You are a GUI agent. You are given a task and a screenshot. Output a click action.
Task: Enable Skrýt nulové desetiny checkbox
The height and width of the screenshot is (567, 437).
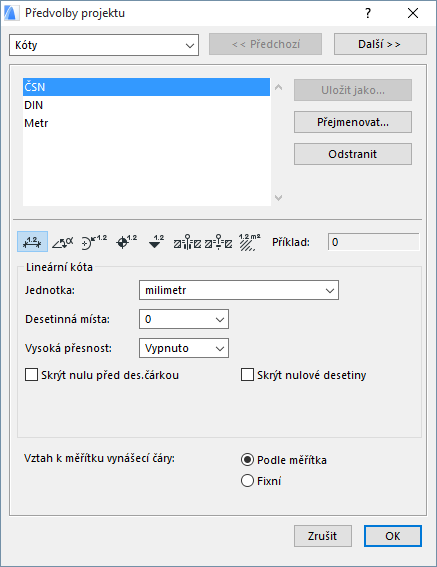click(x=247, y=375)
